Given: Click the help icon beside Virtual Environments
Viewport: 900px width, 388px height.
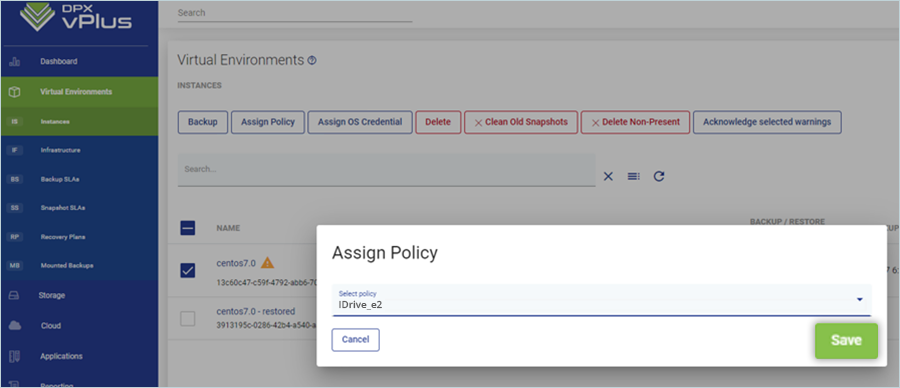Looking at the screenshot, I should [x=312, y=60].
